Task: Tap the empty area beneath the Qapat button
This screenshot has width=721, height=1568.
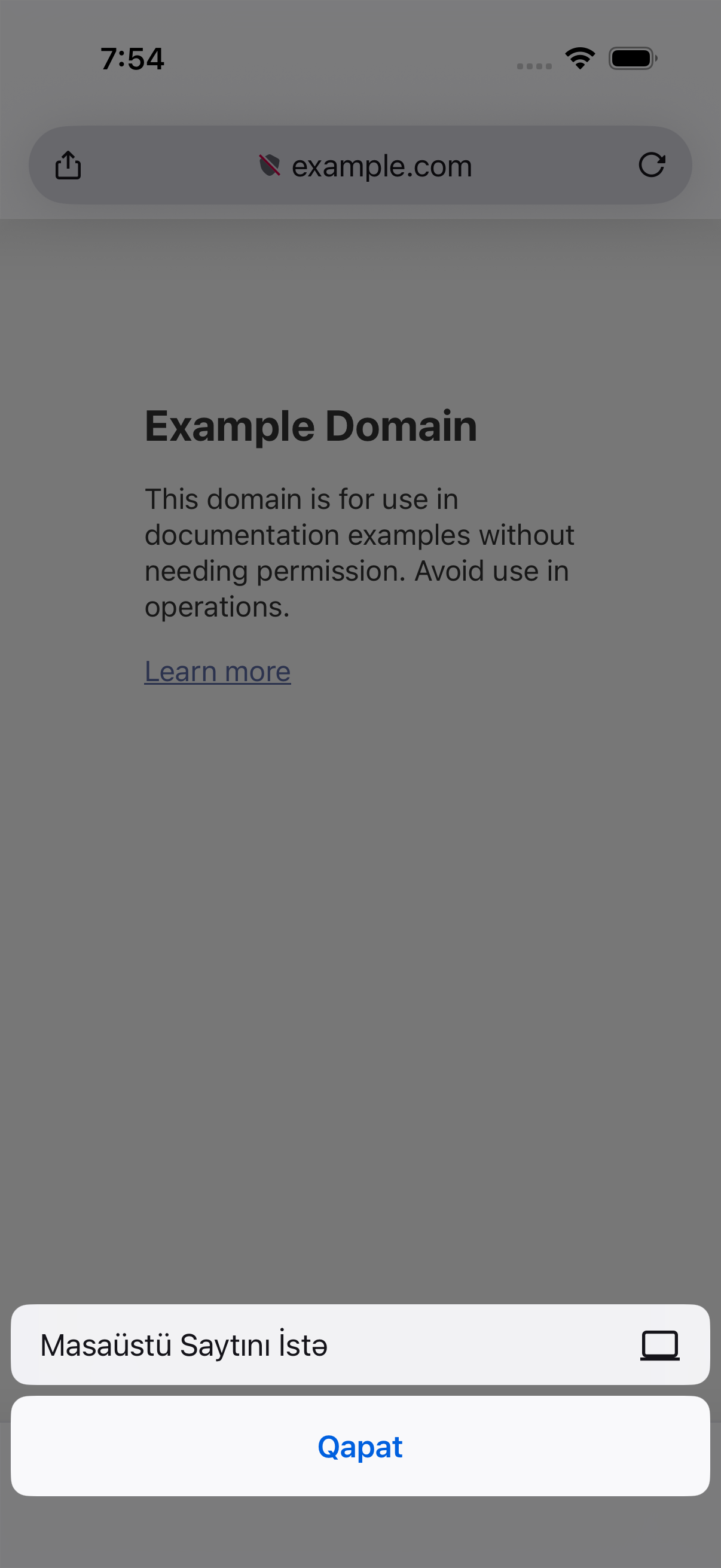Action: (x=360, y=1532)
